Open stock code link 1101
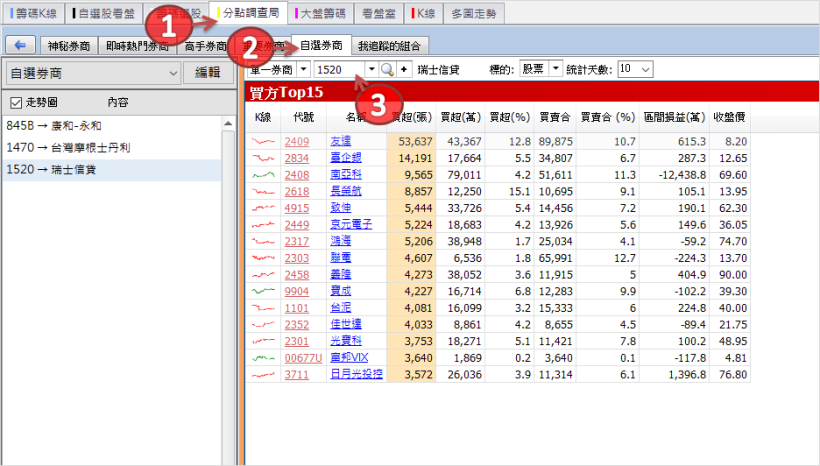Viewport: 820px width, 466px height. pyautogui.click(x=297, y=308)
